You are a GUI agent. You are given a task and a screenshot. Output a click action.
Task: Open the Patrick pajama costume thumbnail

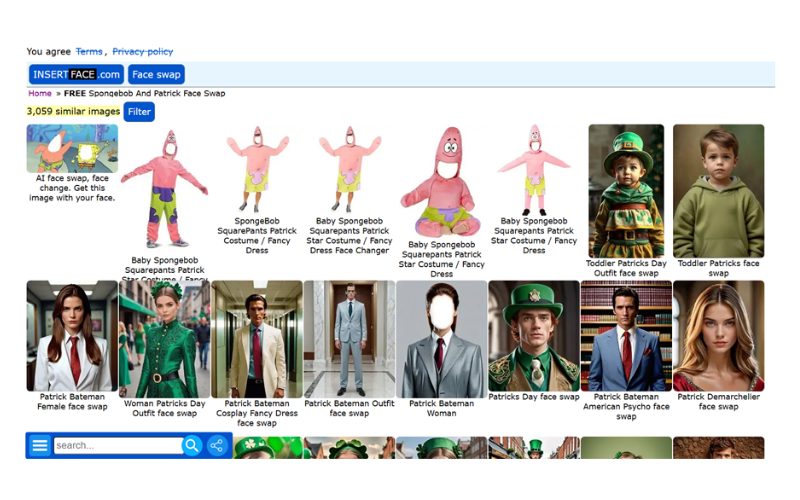164,189
